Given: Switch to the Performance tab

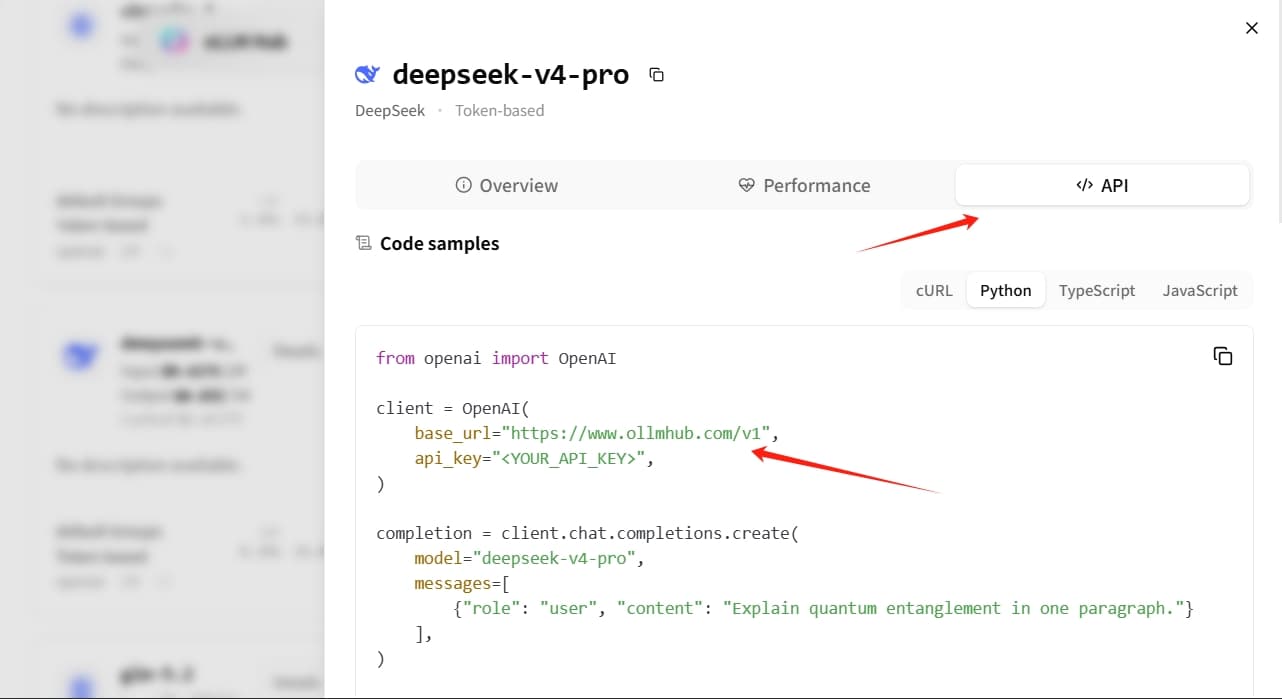Looking at the screenshot, I should click(x=804, y=185).
